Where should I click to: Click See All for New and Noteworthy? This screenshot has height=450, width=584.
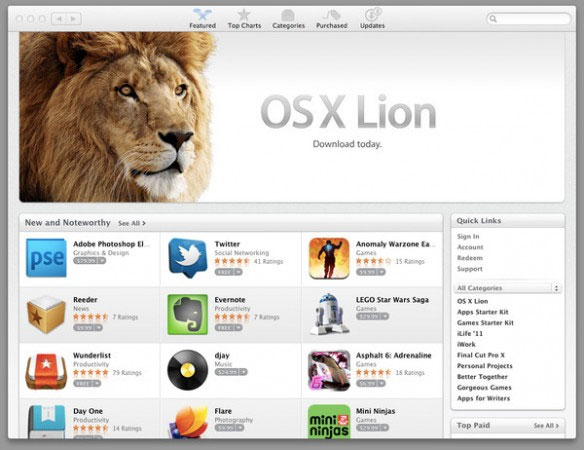point(132,223)
